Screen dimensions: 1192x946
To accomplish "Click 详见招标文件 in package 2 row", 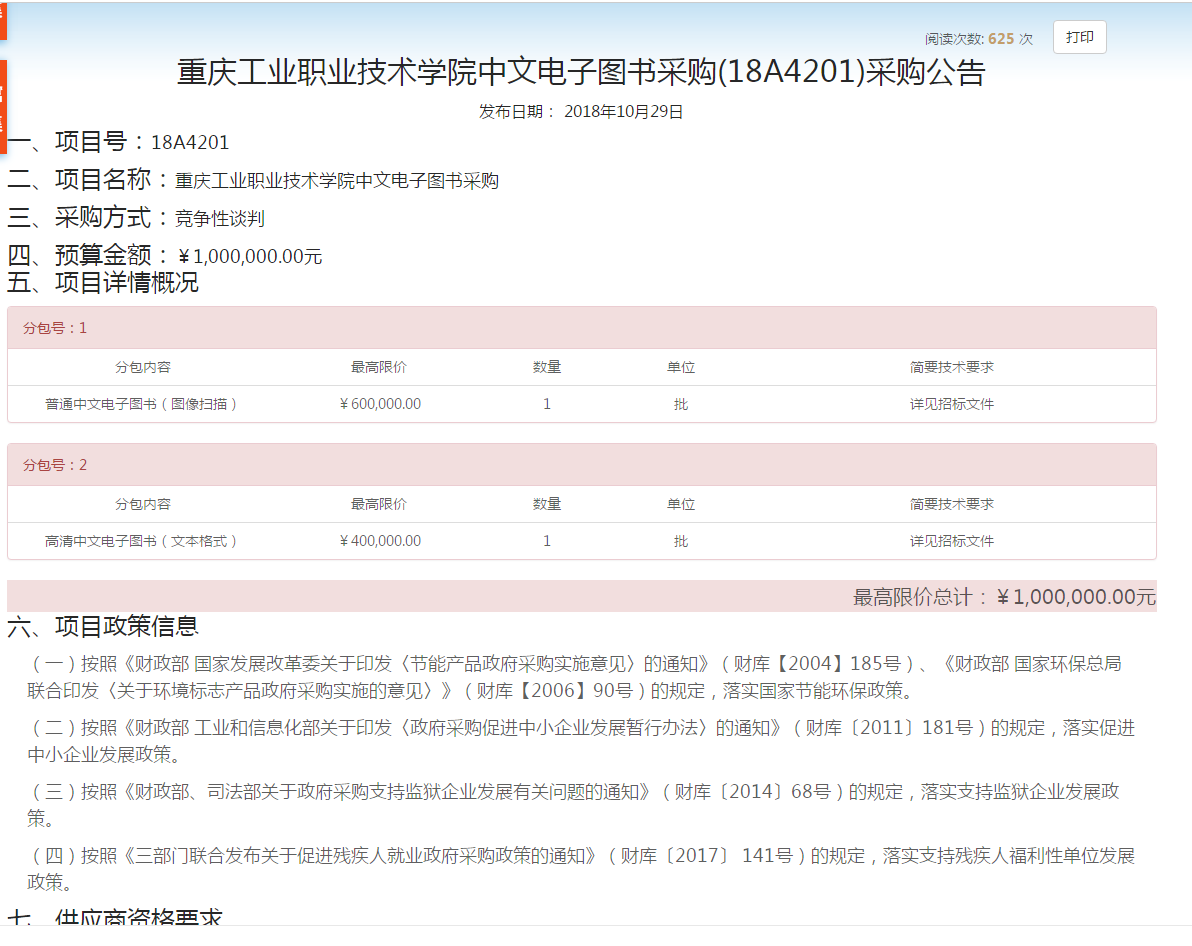I will pos(951,541).
